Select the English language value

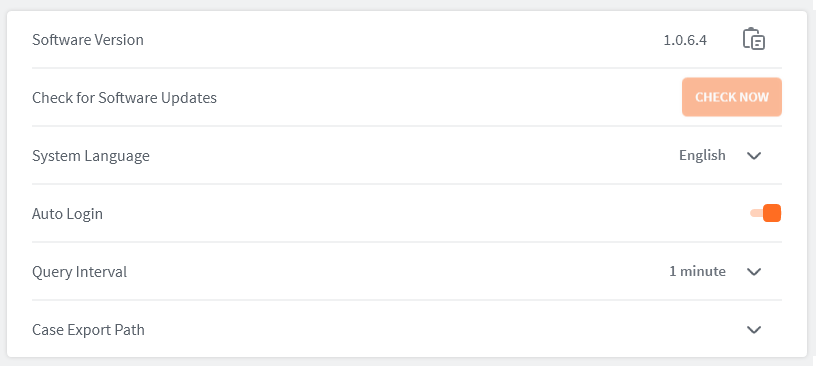coord(702,155)
